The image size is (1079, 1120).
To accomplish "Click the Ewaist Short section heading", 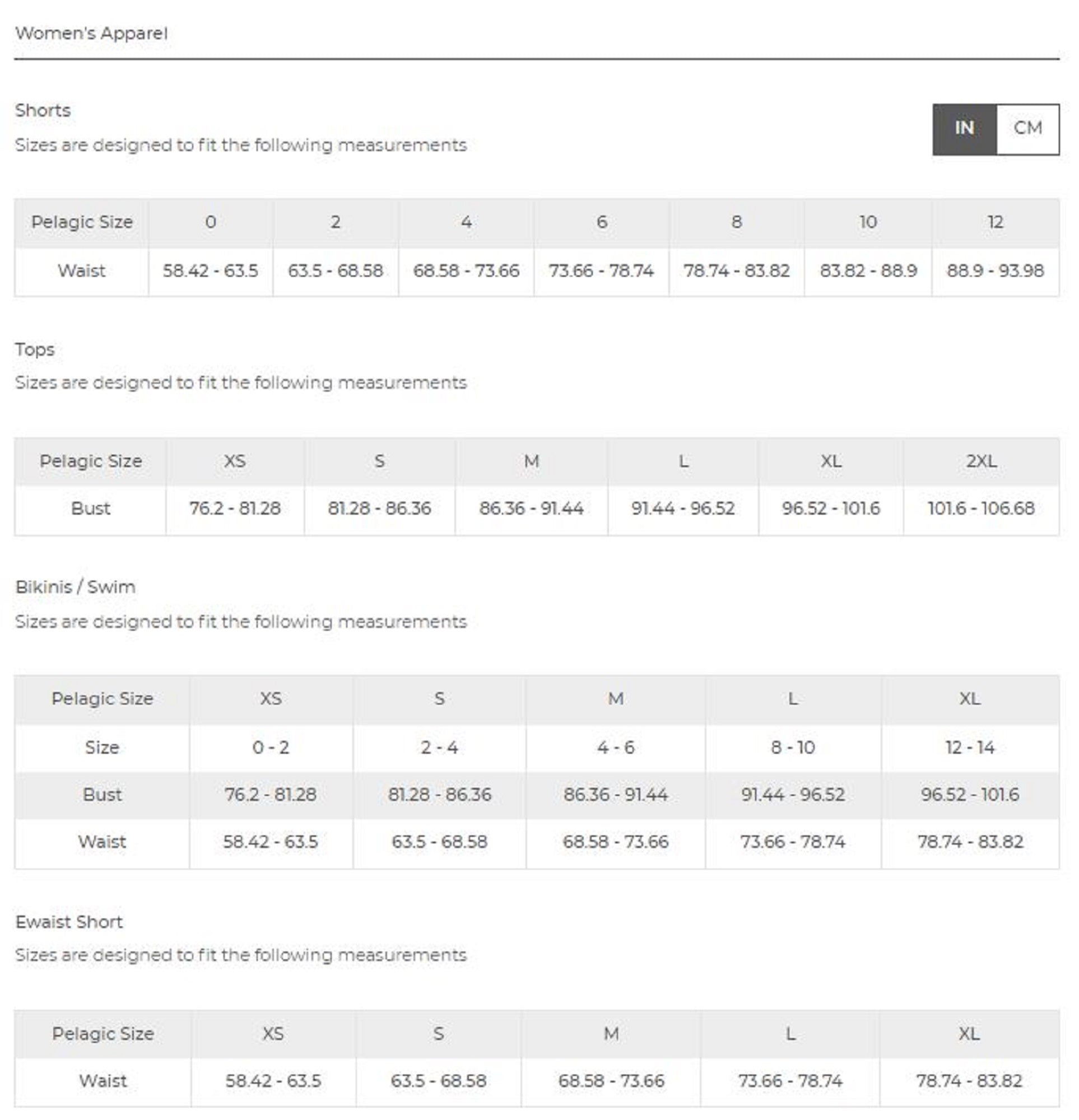I will (x=69, y=922).
